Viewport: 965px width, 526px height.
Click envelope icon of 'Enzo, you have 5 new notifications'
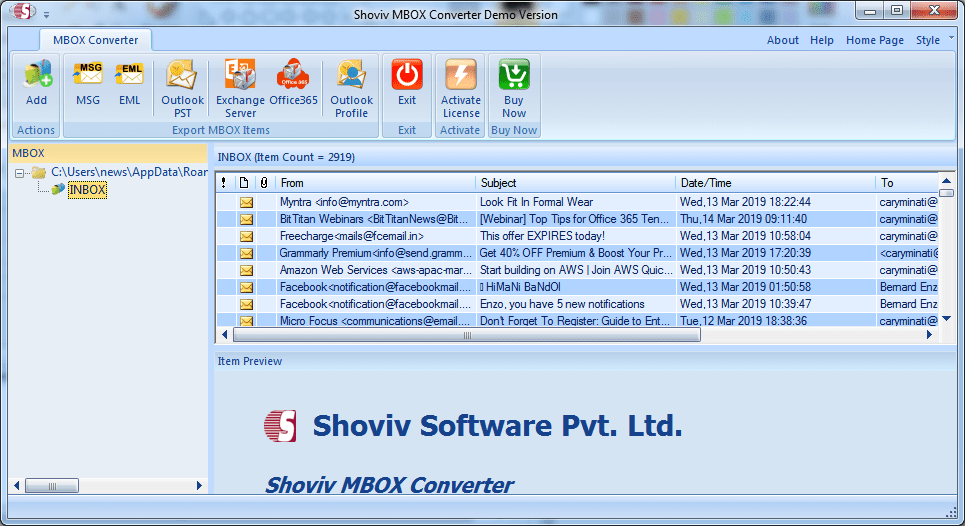point(246,305)
